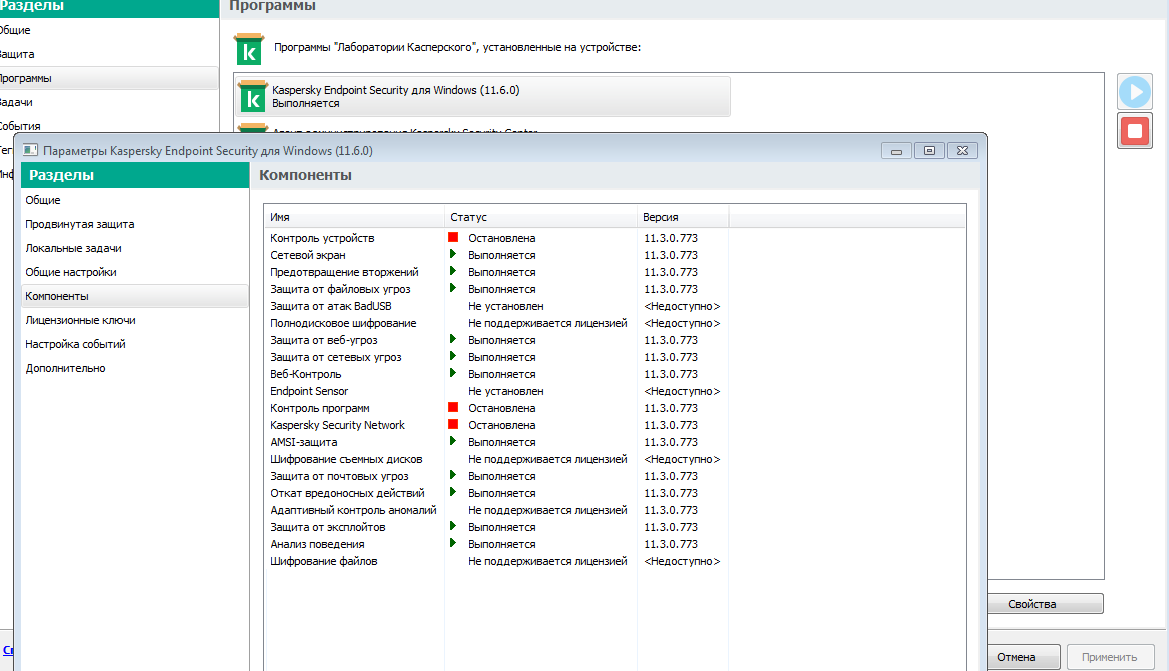Click Не установлен status of BadUSB row
Viewport: 1169px width, 671px height.
505,306
